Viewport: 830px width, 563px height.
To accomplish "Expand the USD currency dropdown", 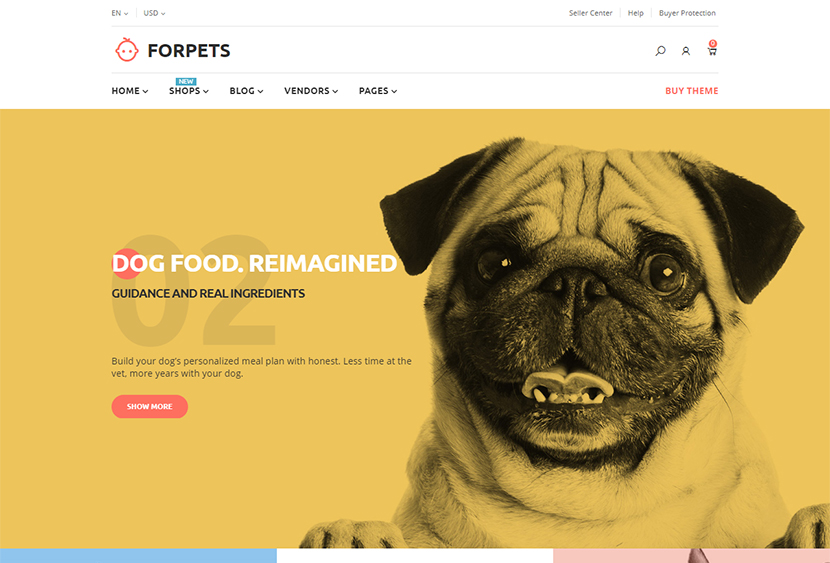I will [x=154, y=13].
